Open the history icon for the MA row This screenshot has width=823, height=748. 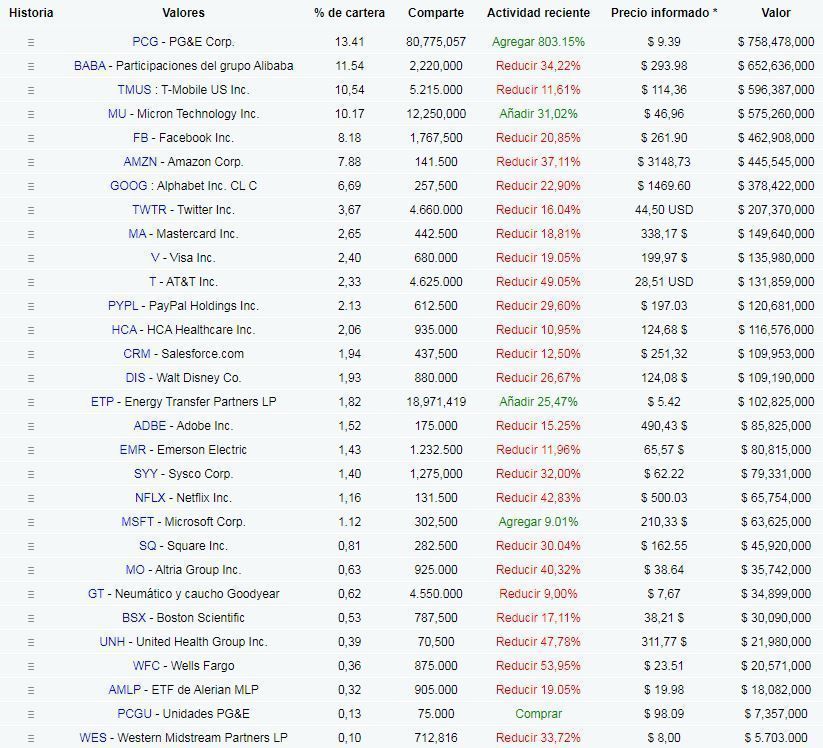(x=31, y=235)
